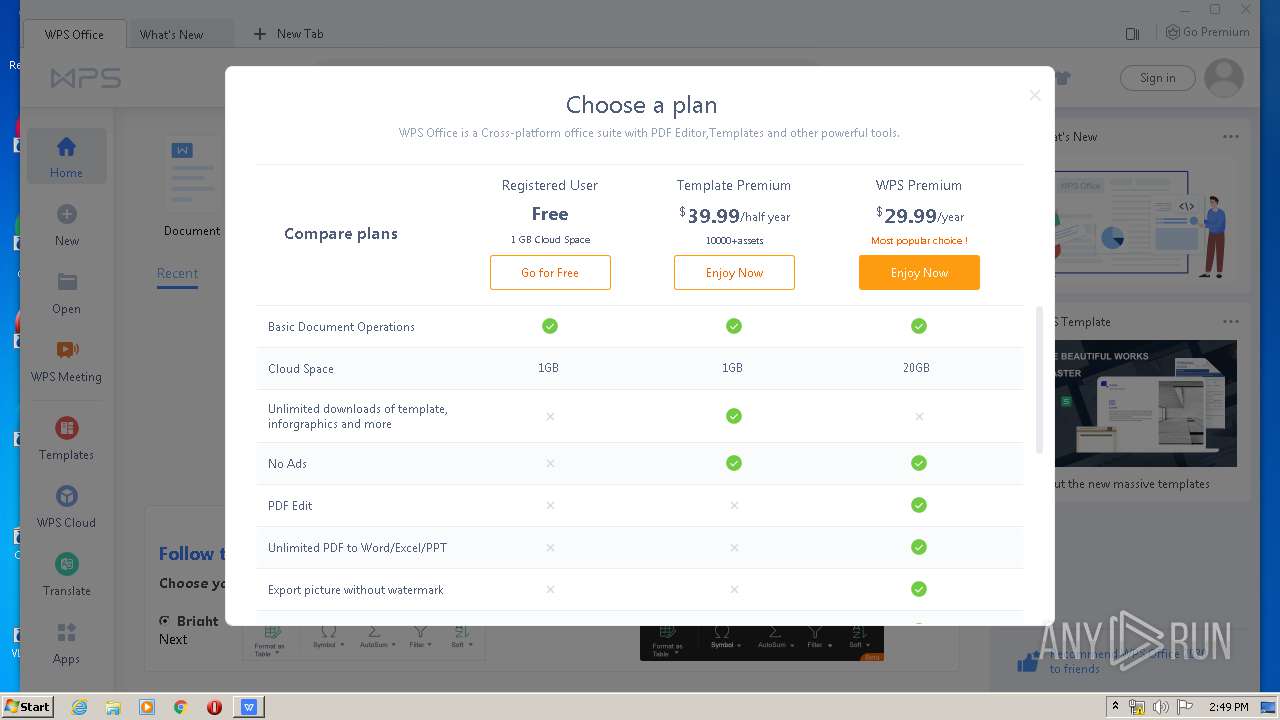The image size is (1280, 720).
Task: Switch to the What's New tab
Action: coord(171,34)
